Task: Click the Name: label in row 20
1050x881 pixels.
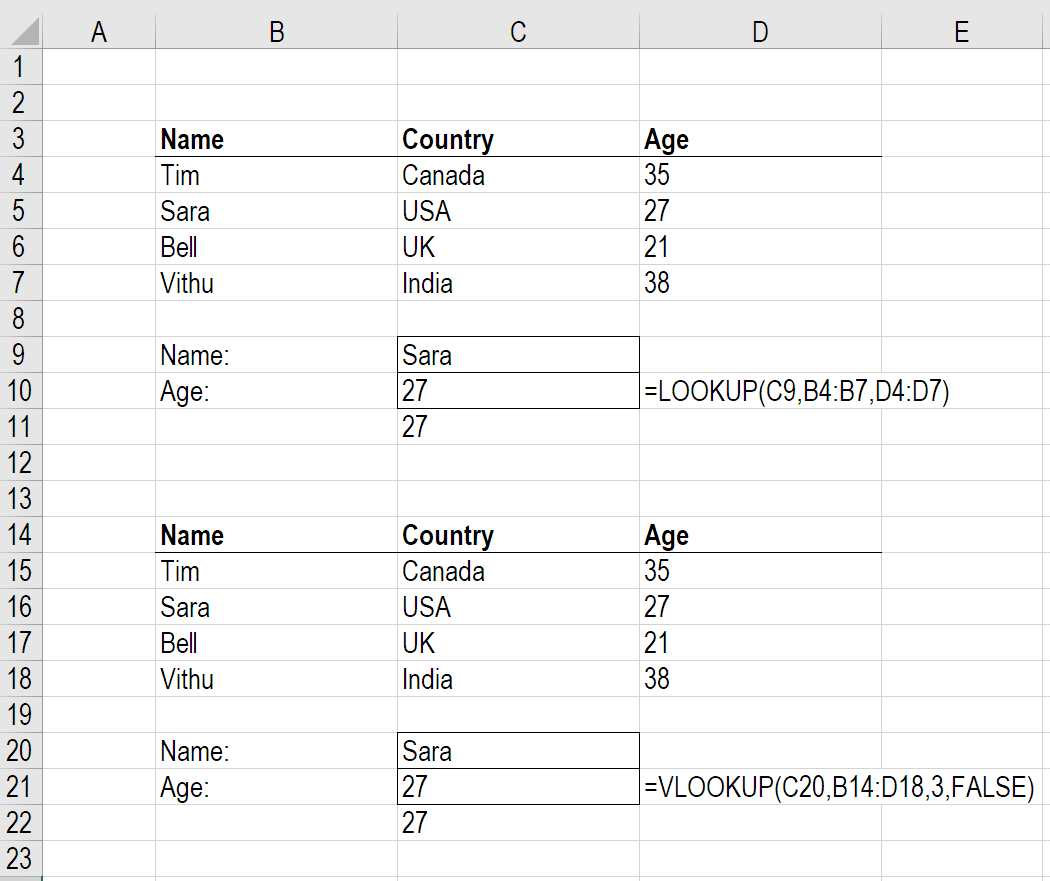Action: pyautogui.click(x=195, y=751)
